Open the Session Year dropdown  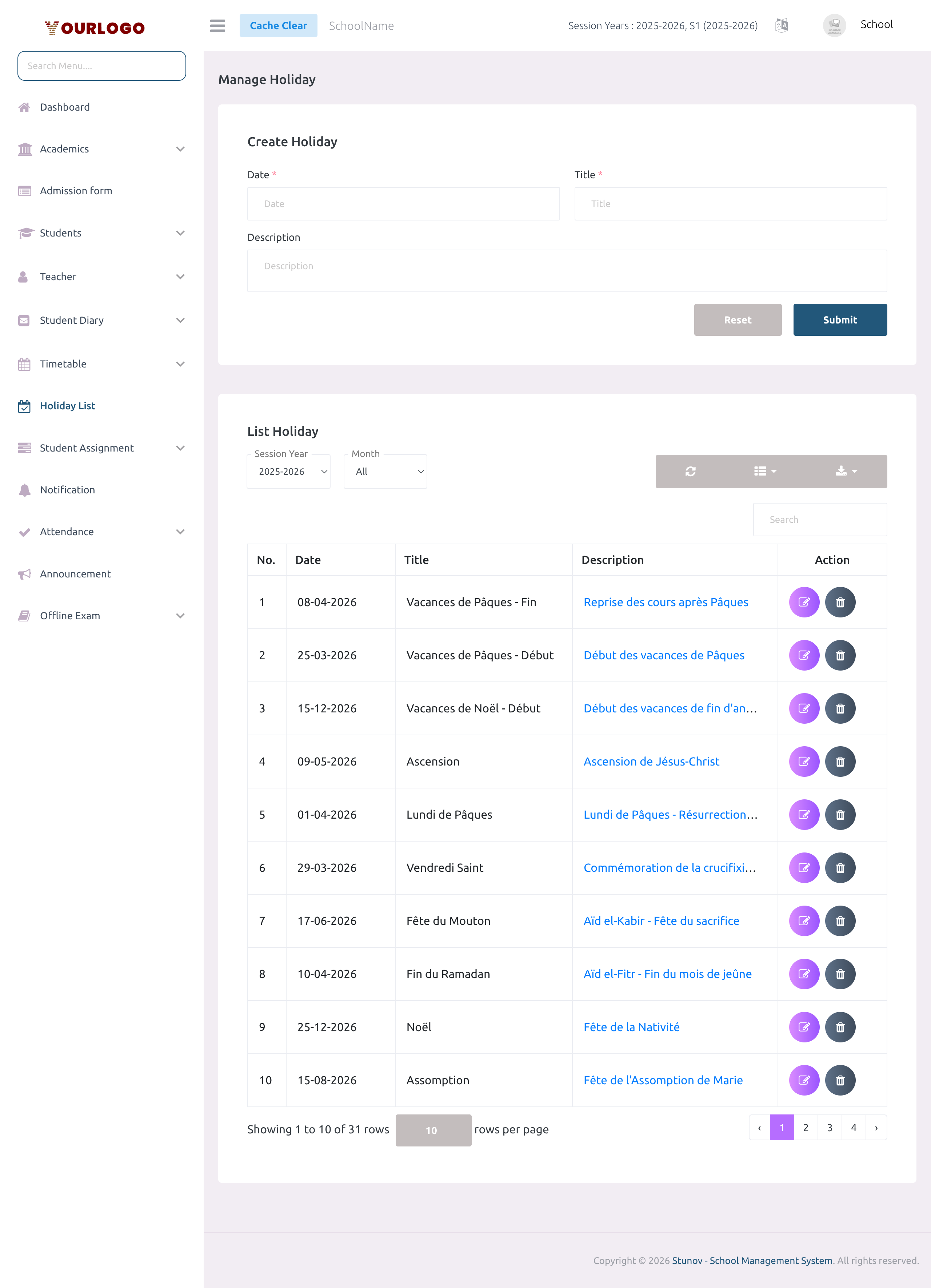(288, 472)
